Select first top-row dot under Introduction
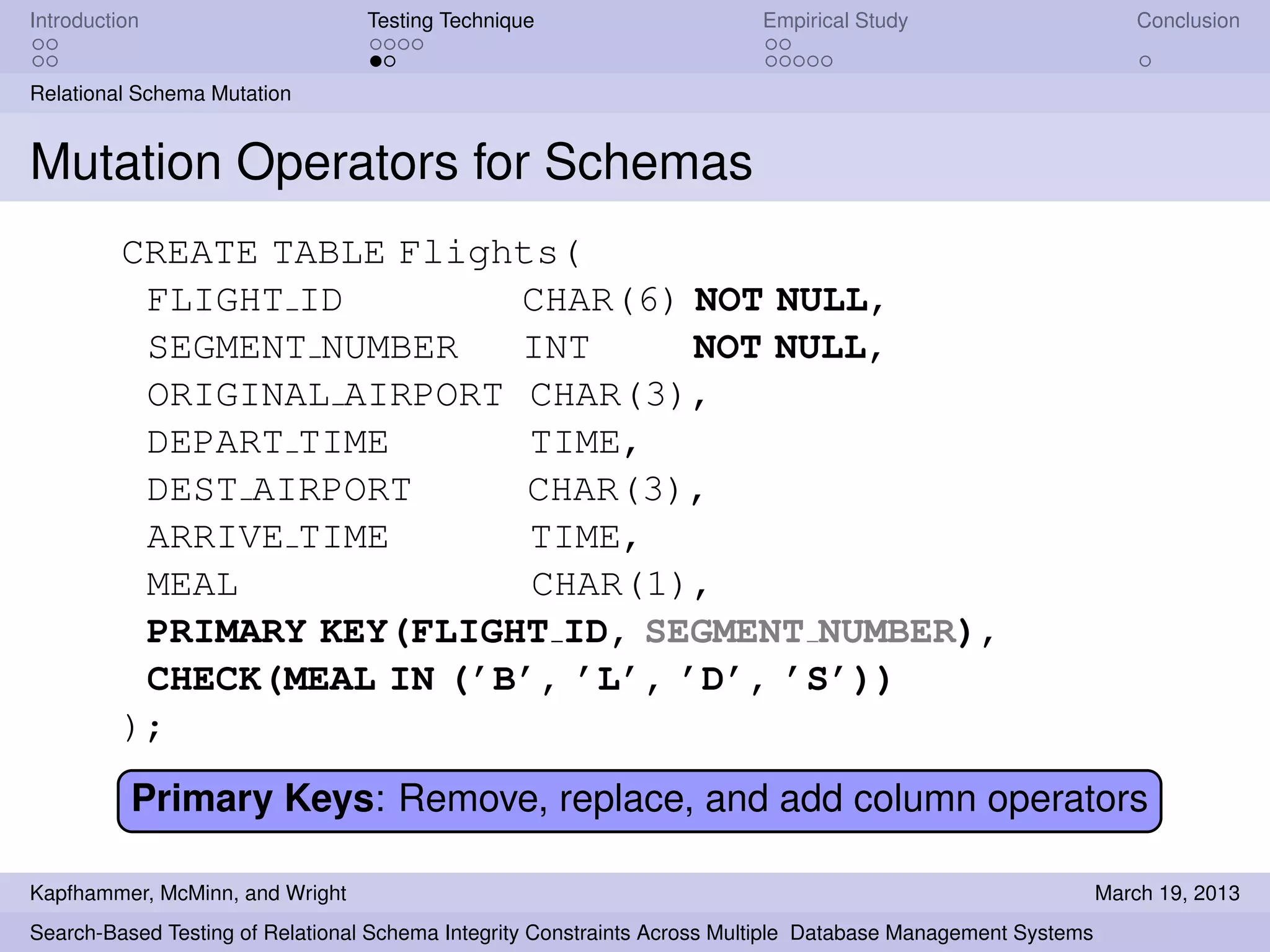1270x952 pixels. tap(38, 45)
